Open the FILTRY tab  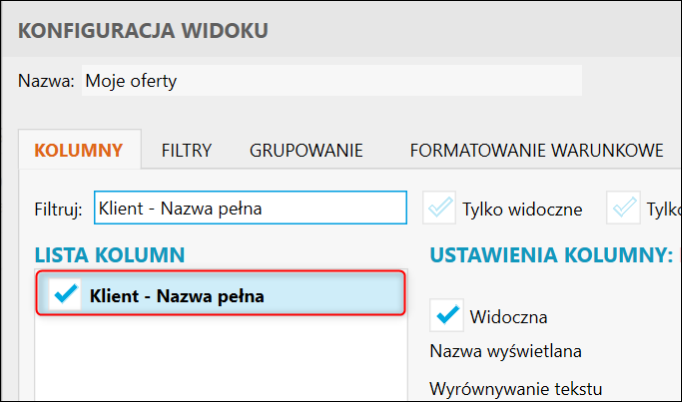(186, 151)
